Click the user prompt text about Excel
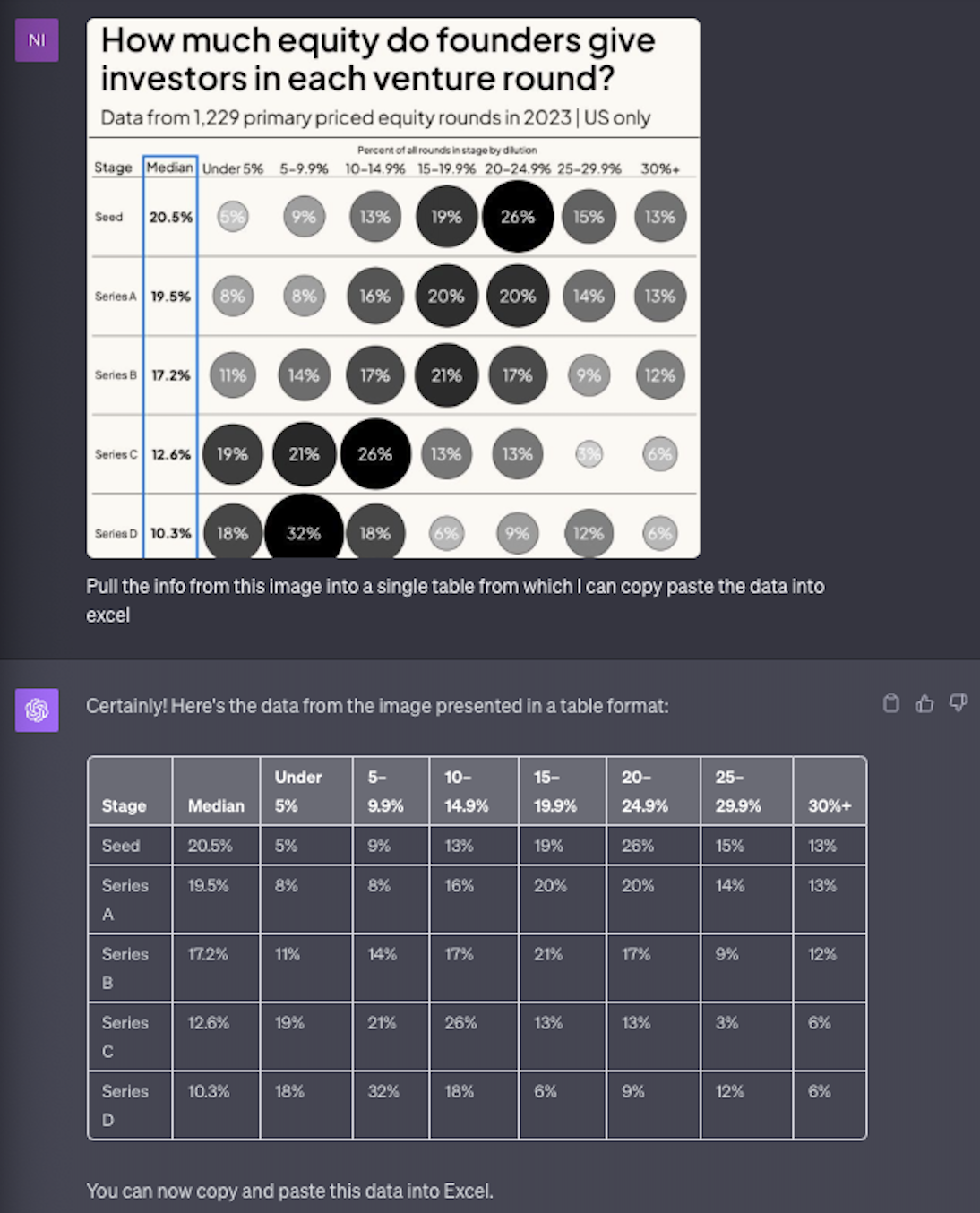The width and height of the screenshot is (980, 1213). [455, 600]
